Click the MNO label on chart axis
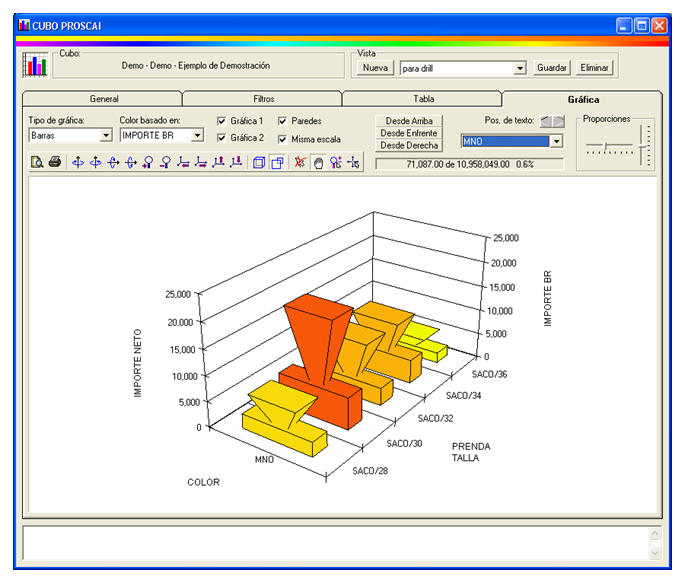Viewport: 681px width, 580px height. click(264, 460)
